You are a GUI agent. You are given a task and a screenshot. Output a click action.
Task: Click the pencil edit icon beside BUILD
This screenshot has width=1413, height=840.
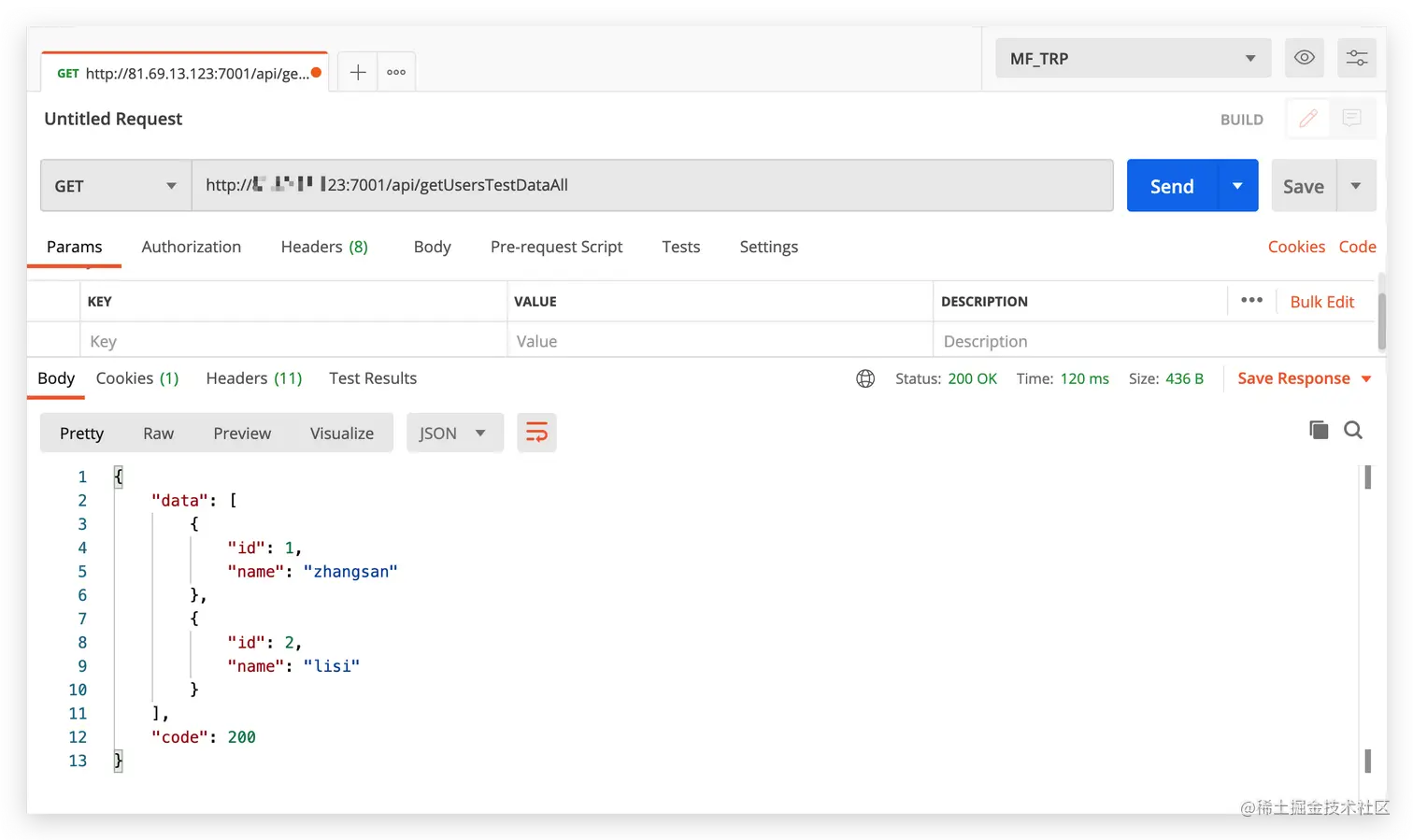coord(1308,119)
